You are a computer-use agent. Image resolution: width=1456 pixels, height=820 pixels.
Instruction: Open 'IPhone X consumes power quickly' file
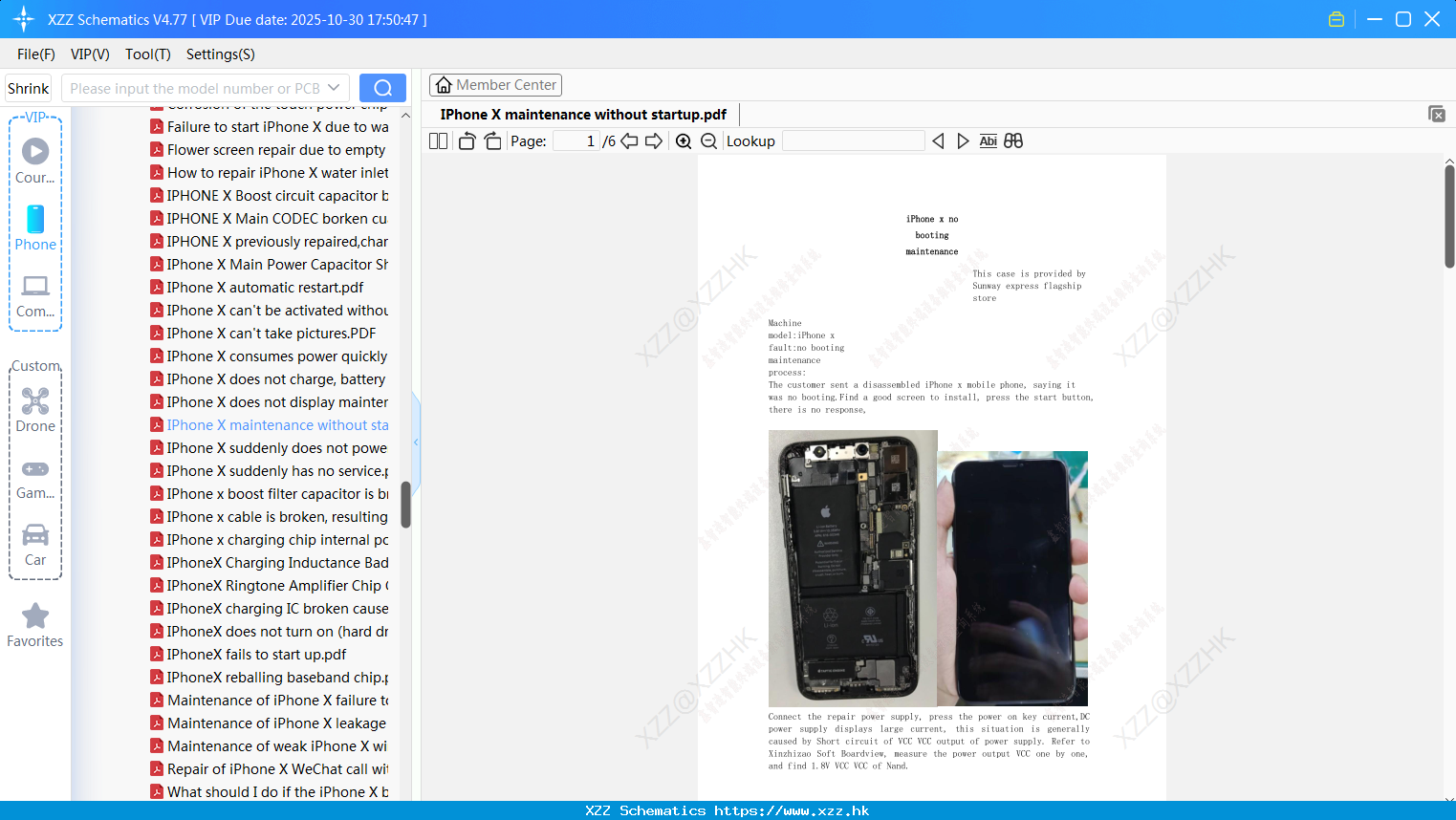pyautogui.click(x=269, y=356)
